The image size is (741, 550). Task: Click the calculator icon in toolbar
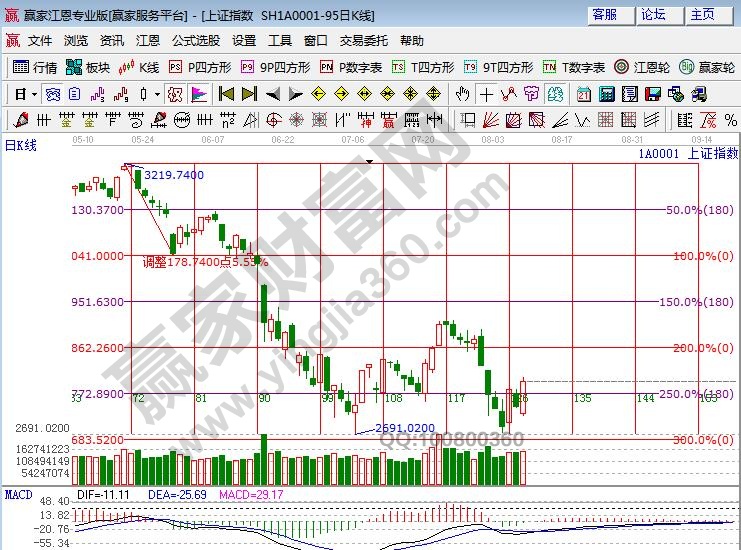tap(607, 94)
